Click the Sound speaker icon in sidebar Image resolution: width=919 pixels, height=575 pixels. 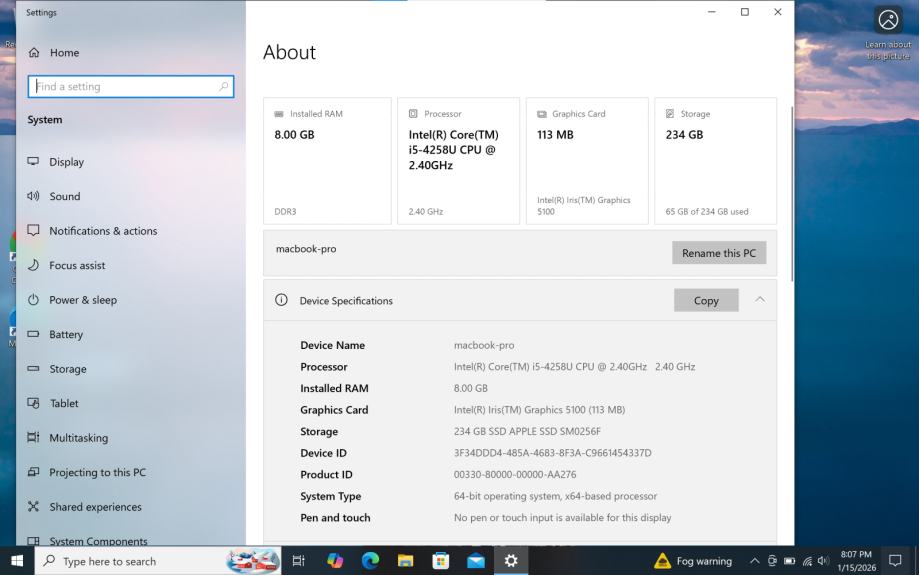click(33, 196)
